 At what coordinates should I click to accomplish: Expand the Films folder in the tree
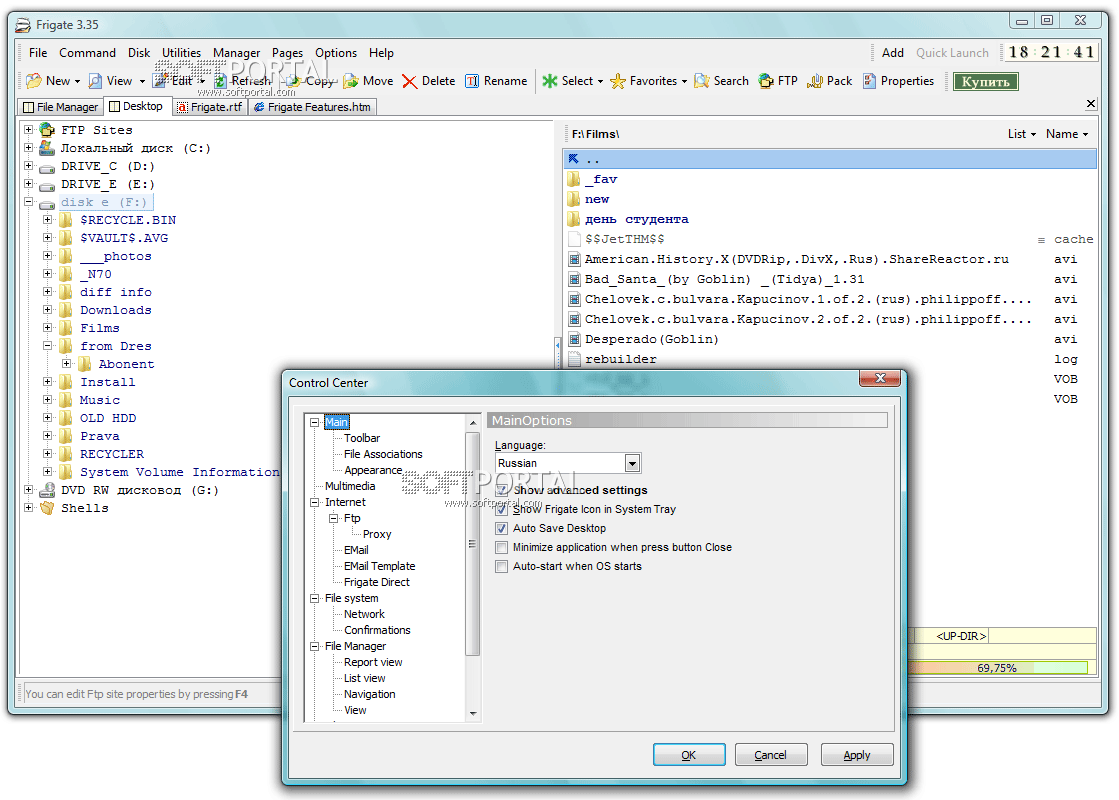point(48,328)
